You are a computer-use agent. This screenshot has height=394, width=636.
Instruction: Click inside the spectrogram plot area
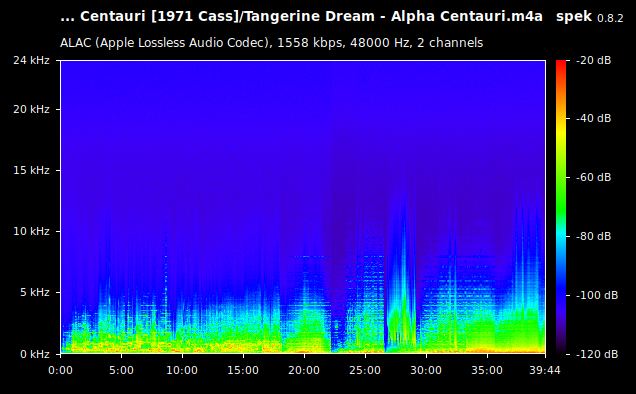click(303, 207)
